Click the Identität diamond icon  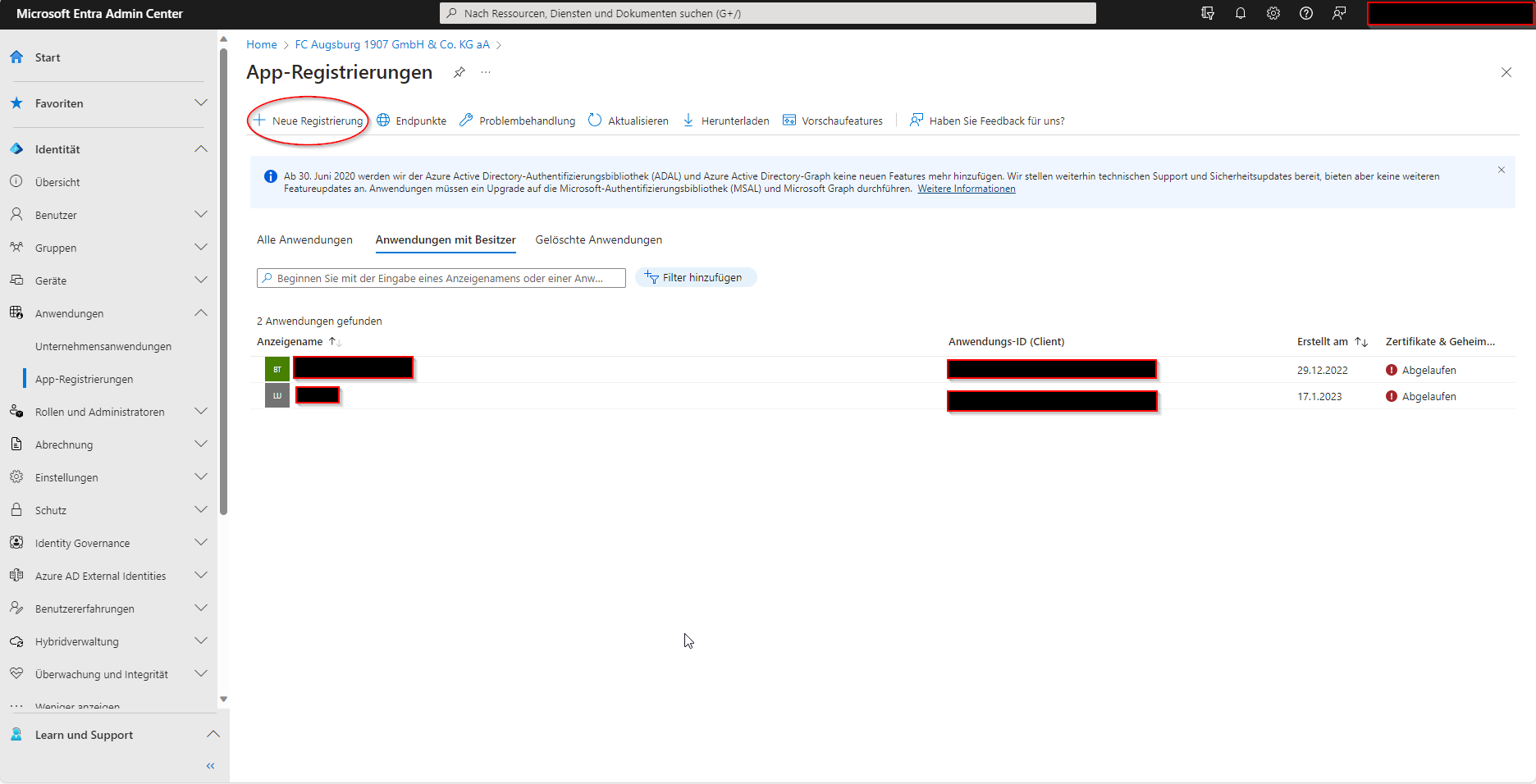(x=16, y=149)
